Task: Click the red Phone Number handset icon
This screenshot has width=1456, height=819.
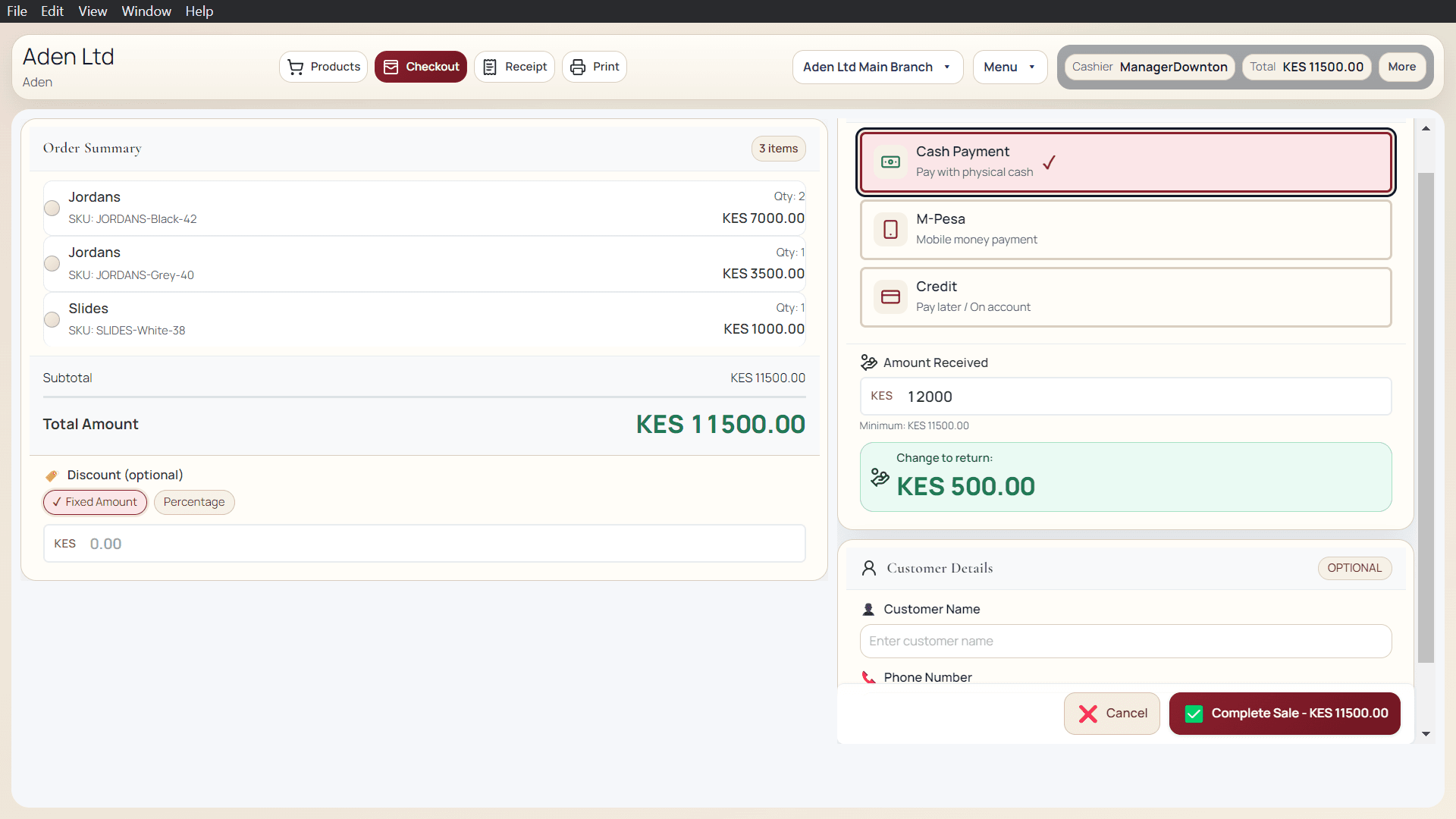Action: (869, 678)
